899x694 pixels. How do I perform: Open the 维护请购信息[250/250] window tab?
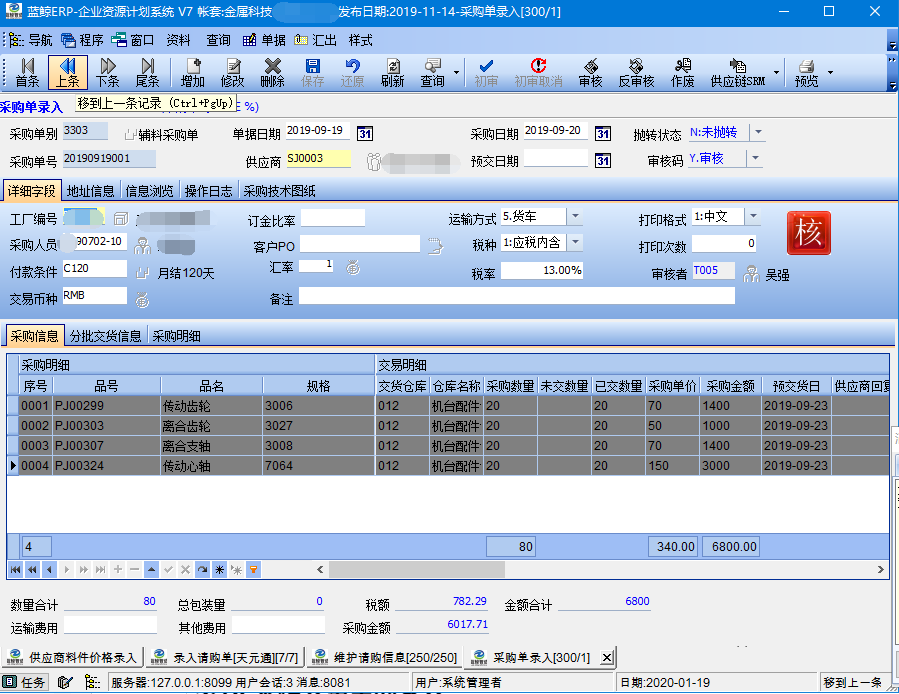click(x=387, y=657)
